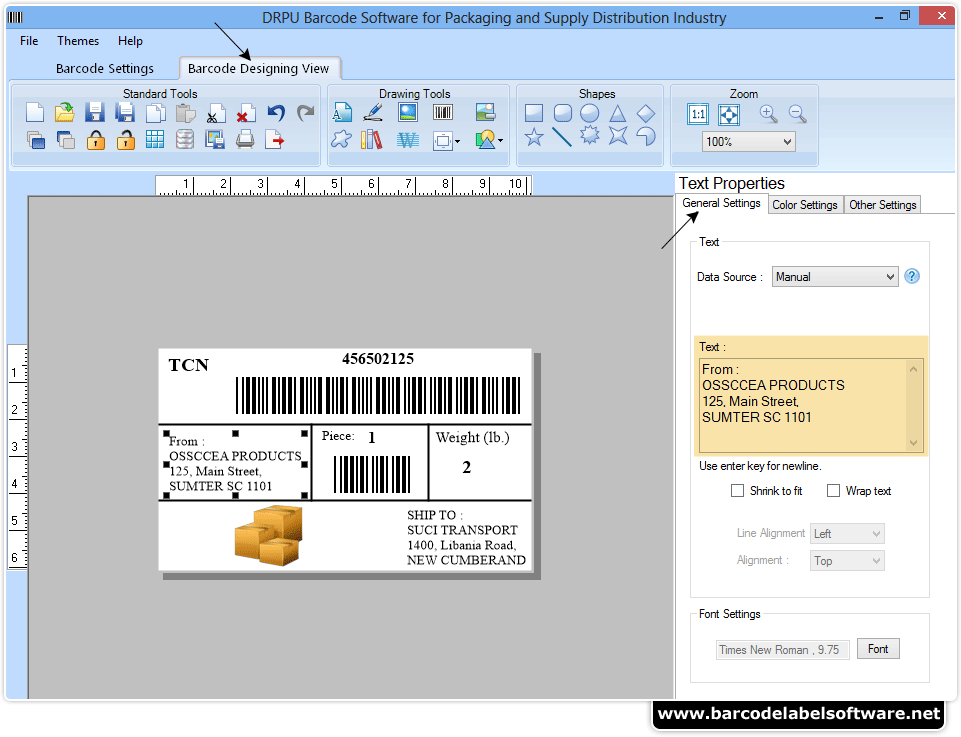Print the barcode label
The width and height of the screenshot is (961, 737).
pos(245,140)
